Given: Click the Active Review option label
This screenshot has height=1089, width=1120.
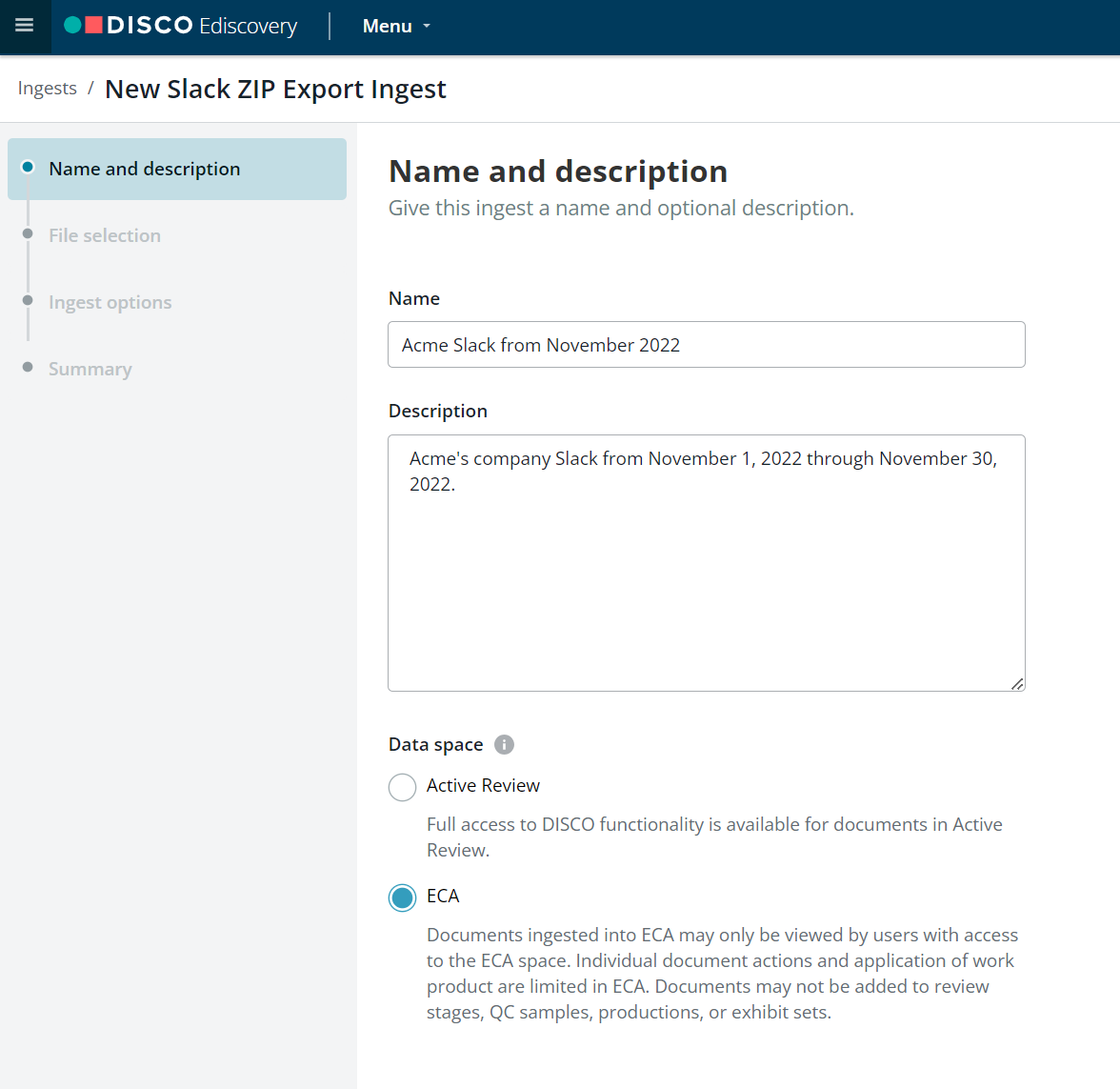Looking at the screenshot, I should [483, 785].
